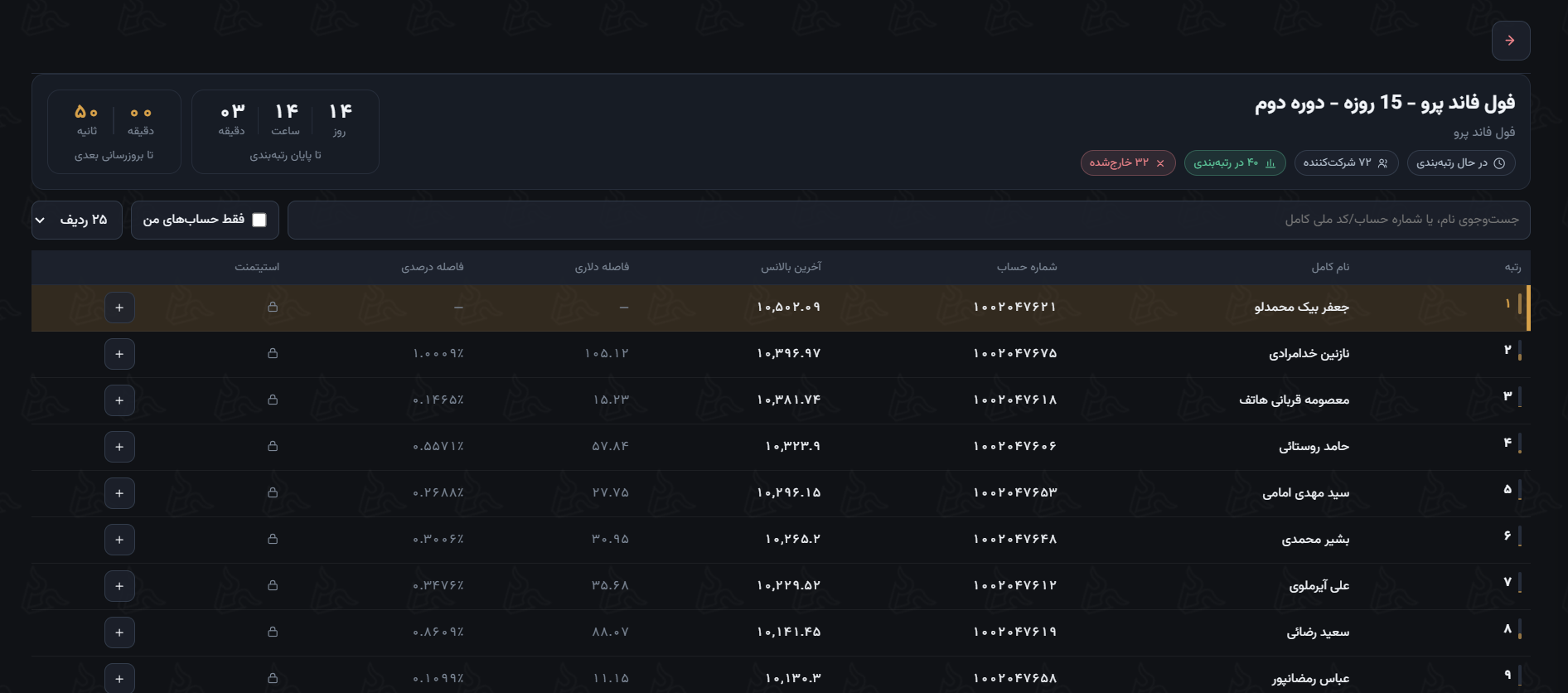The width and height of the screenshot is (1568, 693).
Task: Click lock icon in جعفر بیک محمدلو row
Action: (x=273, y=307)
